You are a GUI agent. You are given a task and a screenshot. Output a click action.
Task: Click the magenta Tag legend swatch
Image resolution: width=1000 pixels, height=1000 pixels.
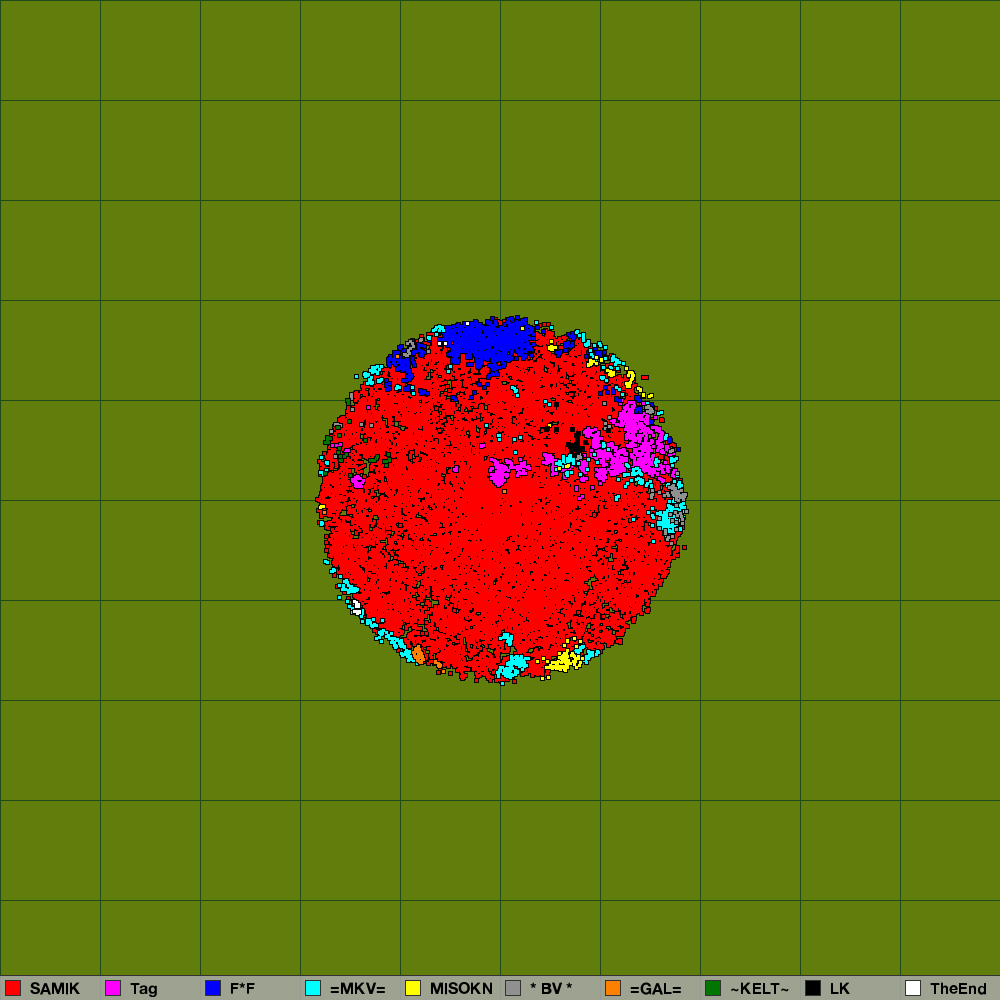(x=113, y=988)
